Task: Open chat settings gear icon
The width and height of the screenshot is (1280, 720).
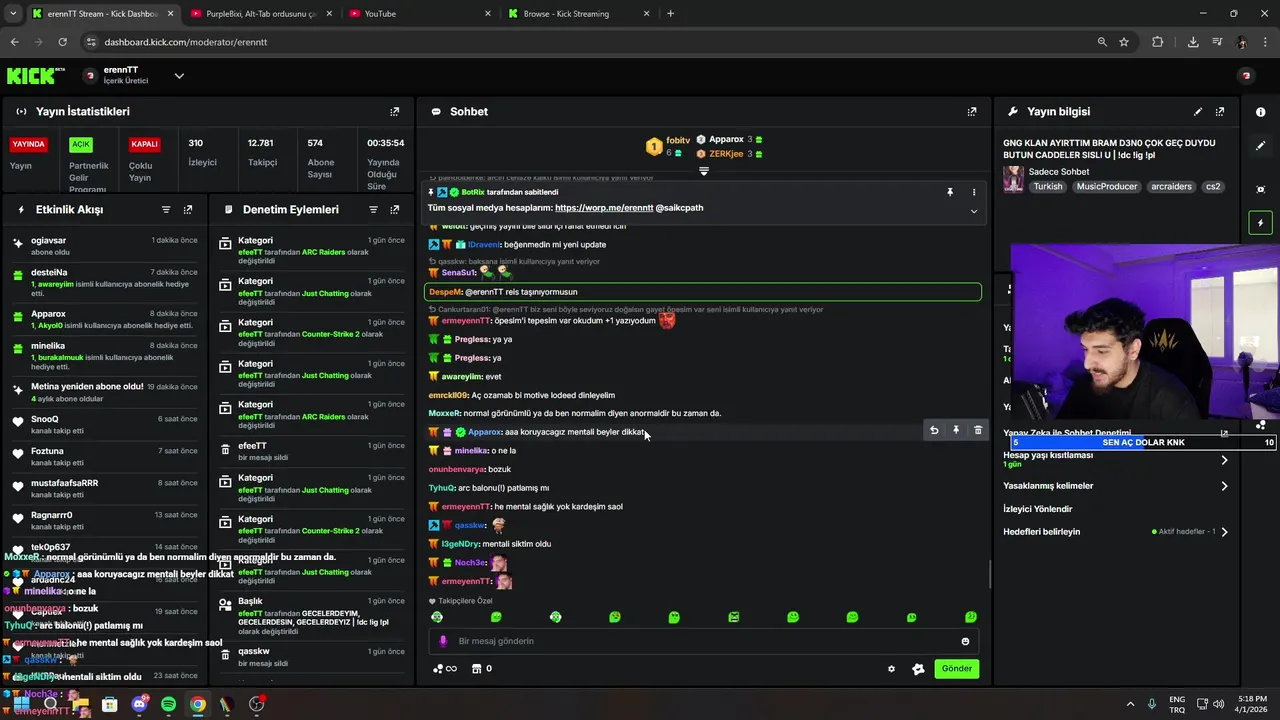Action: 891,669
